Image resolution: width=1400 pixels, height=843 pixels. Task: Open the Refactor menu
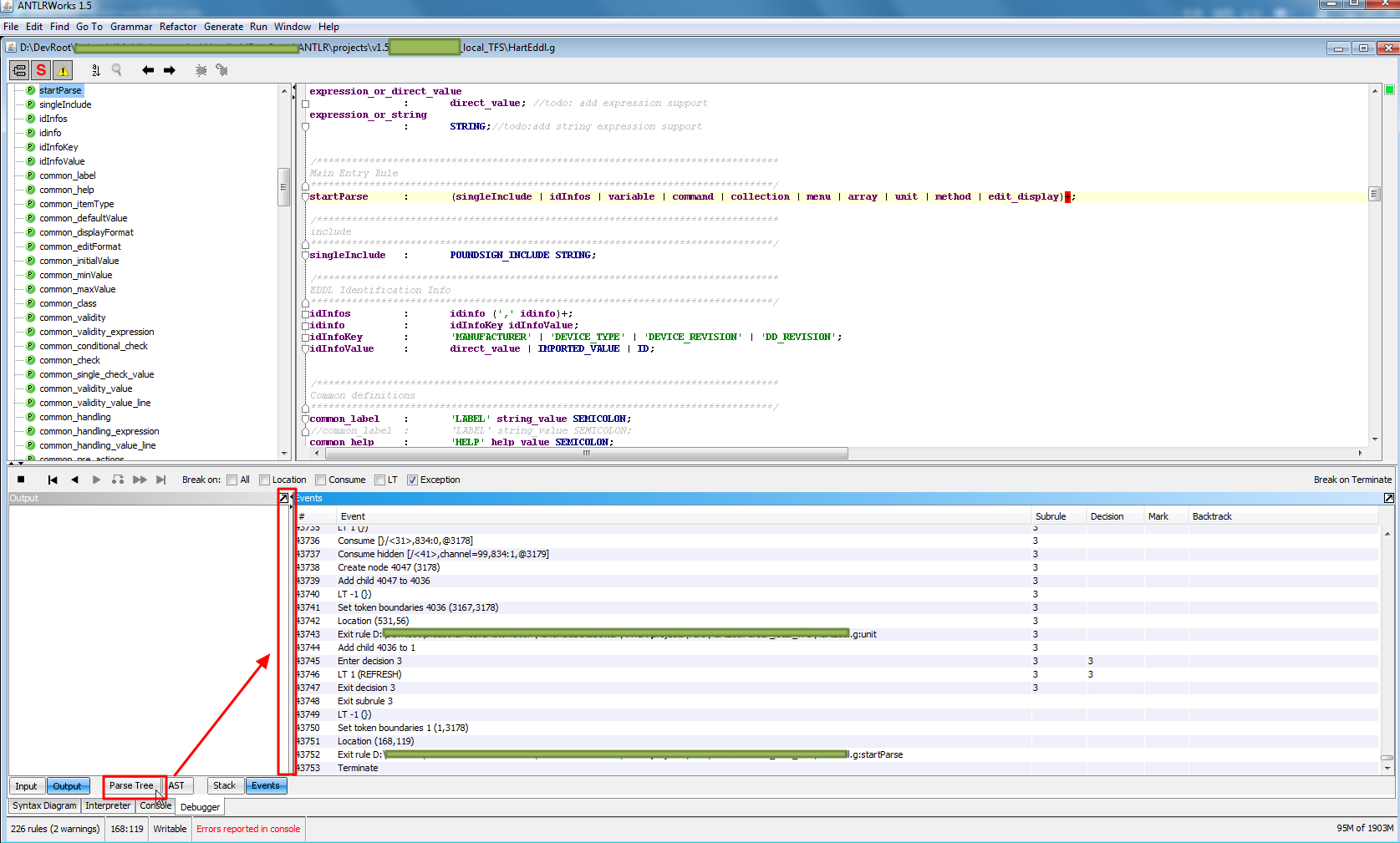coord(178,27)
